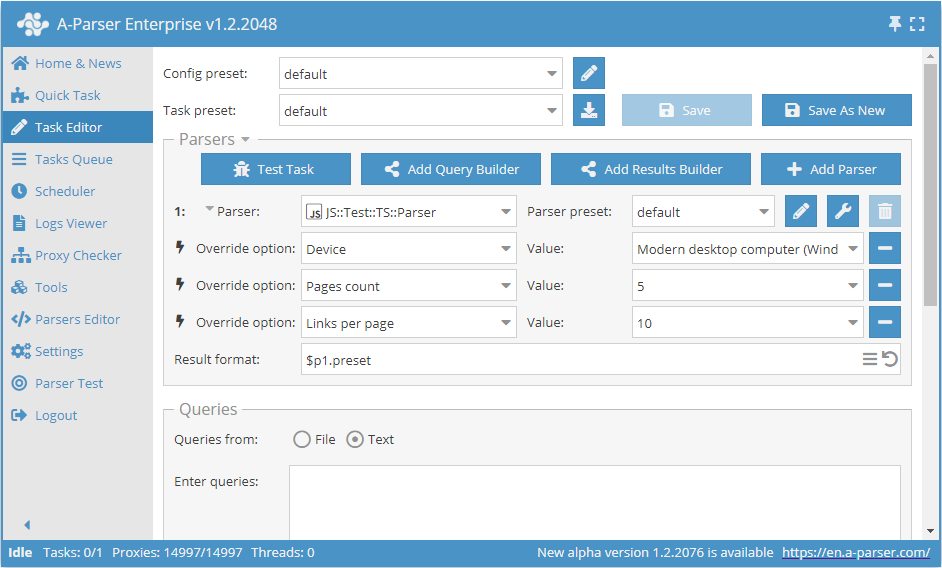Open the Result format list menu icon
Viewport: 942px width, 568px height.
(870, 360)
